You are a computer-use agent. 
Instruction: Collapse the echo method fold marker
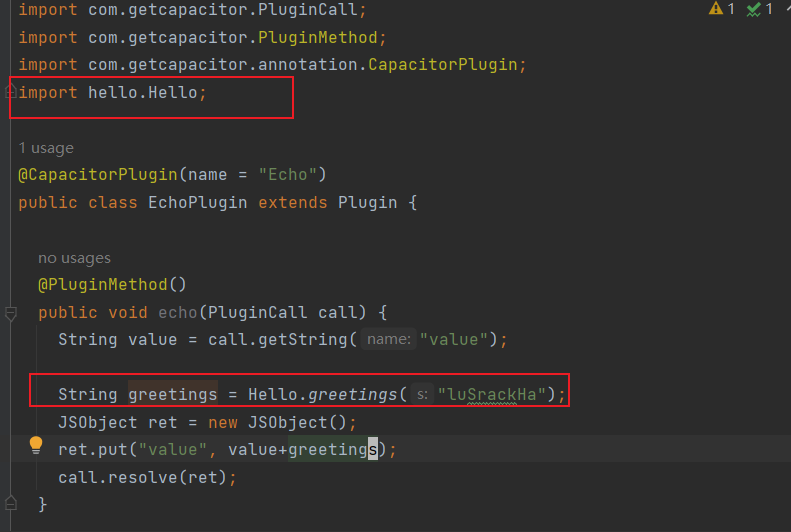11,313
